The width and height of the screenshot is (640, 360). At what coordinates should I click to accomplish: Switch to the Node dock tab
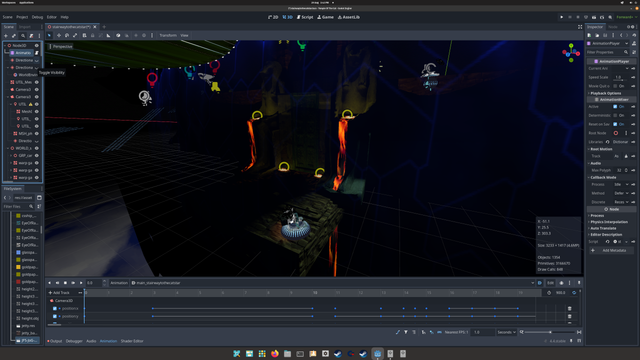[x=613, y=27]
